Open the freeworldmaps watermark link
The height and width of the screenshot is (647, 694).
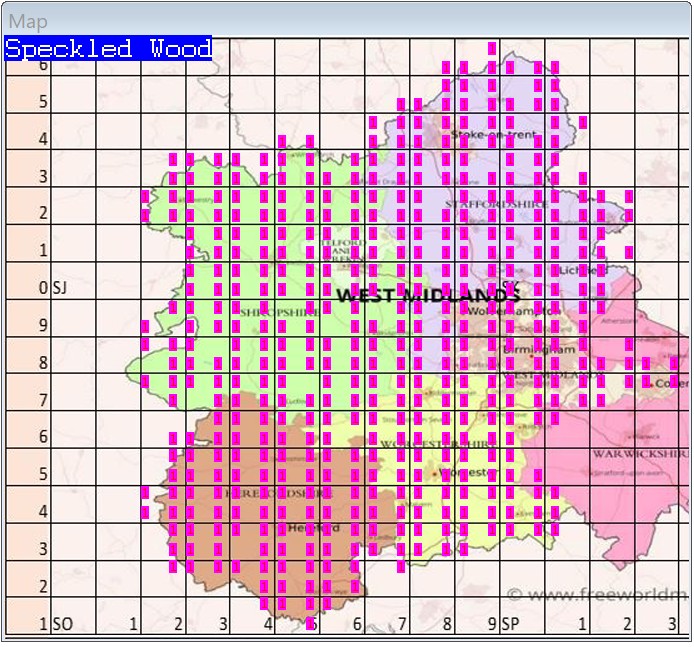point(598,595)
